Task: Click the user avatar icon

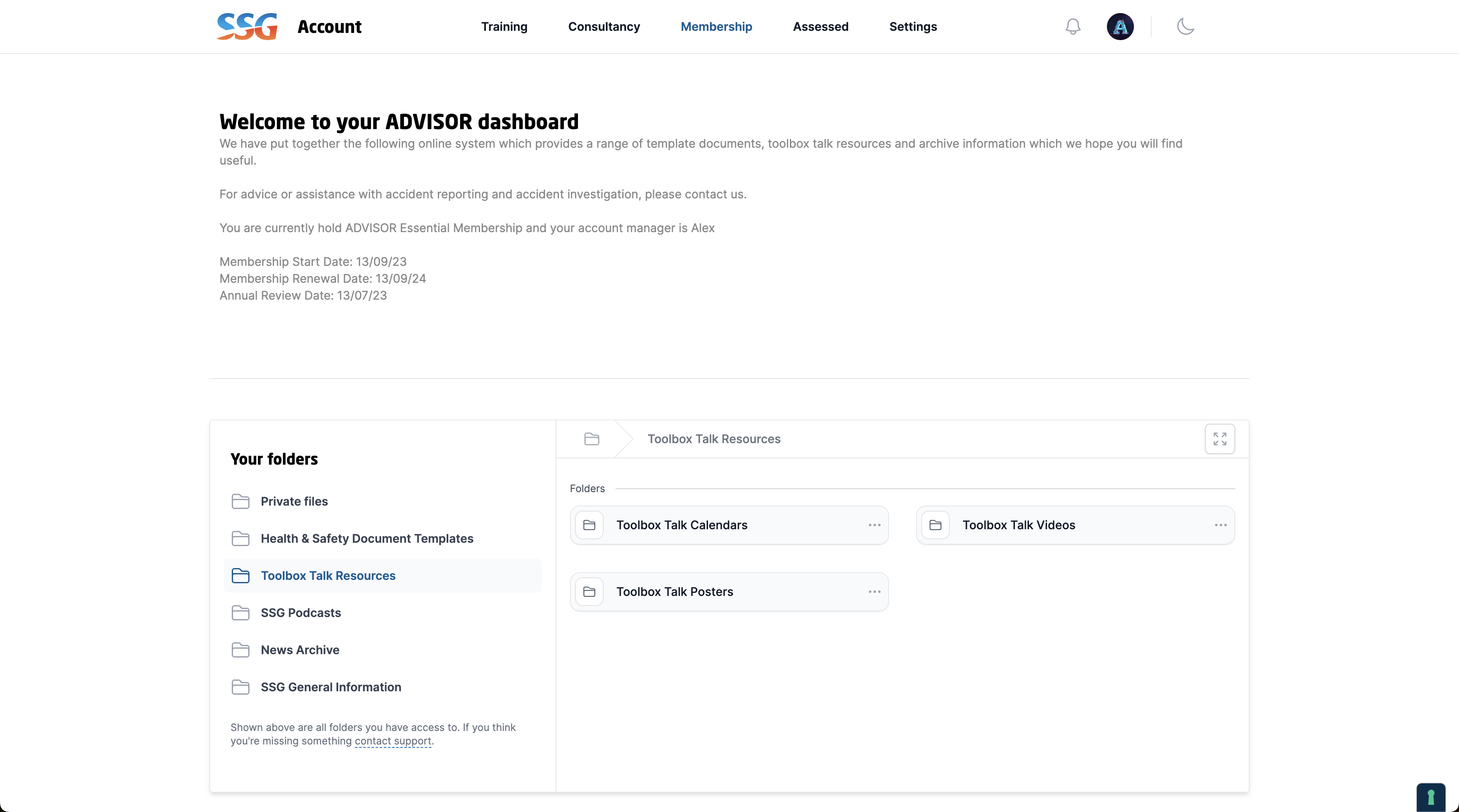Action: [1119, 26]
